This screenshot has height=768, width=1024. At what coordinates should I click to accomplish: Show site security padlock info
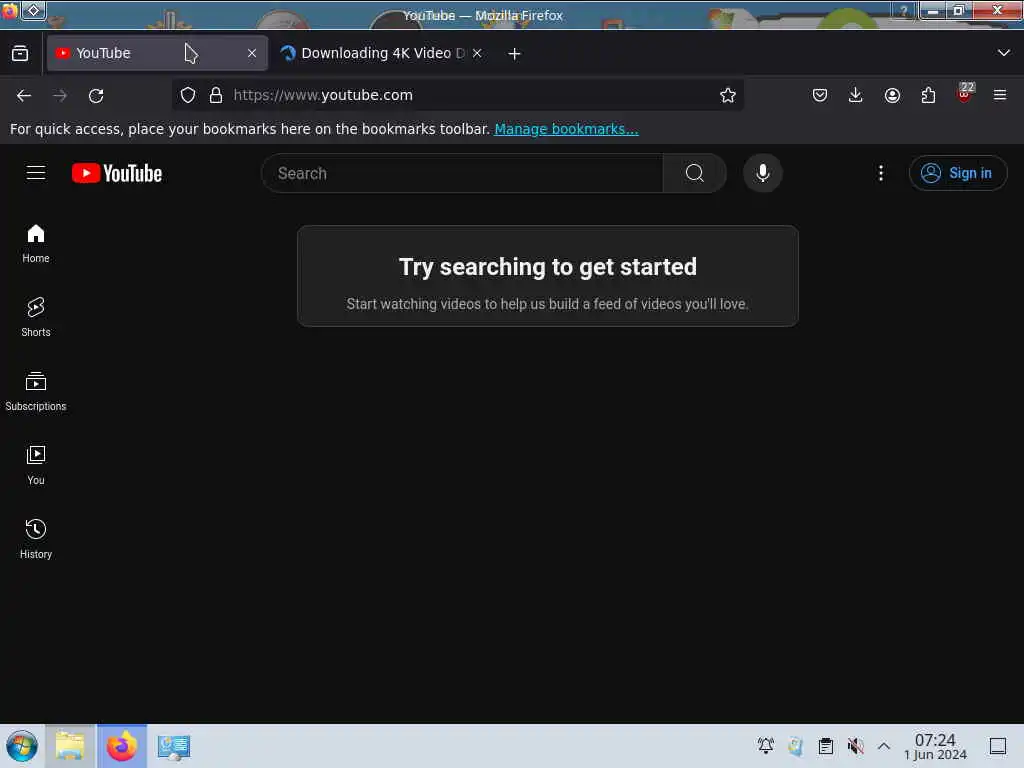click(216, 95)
